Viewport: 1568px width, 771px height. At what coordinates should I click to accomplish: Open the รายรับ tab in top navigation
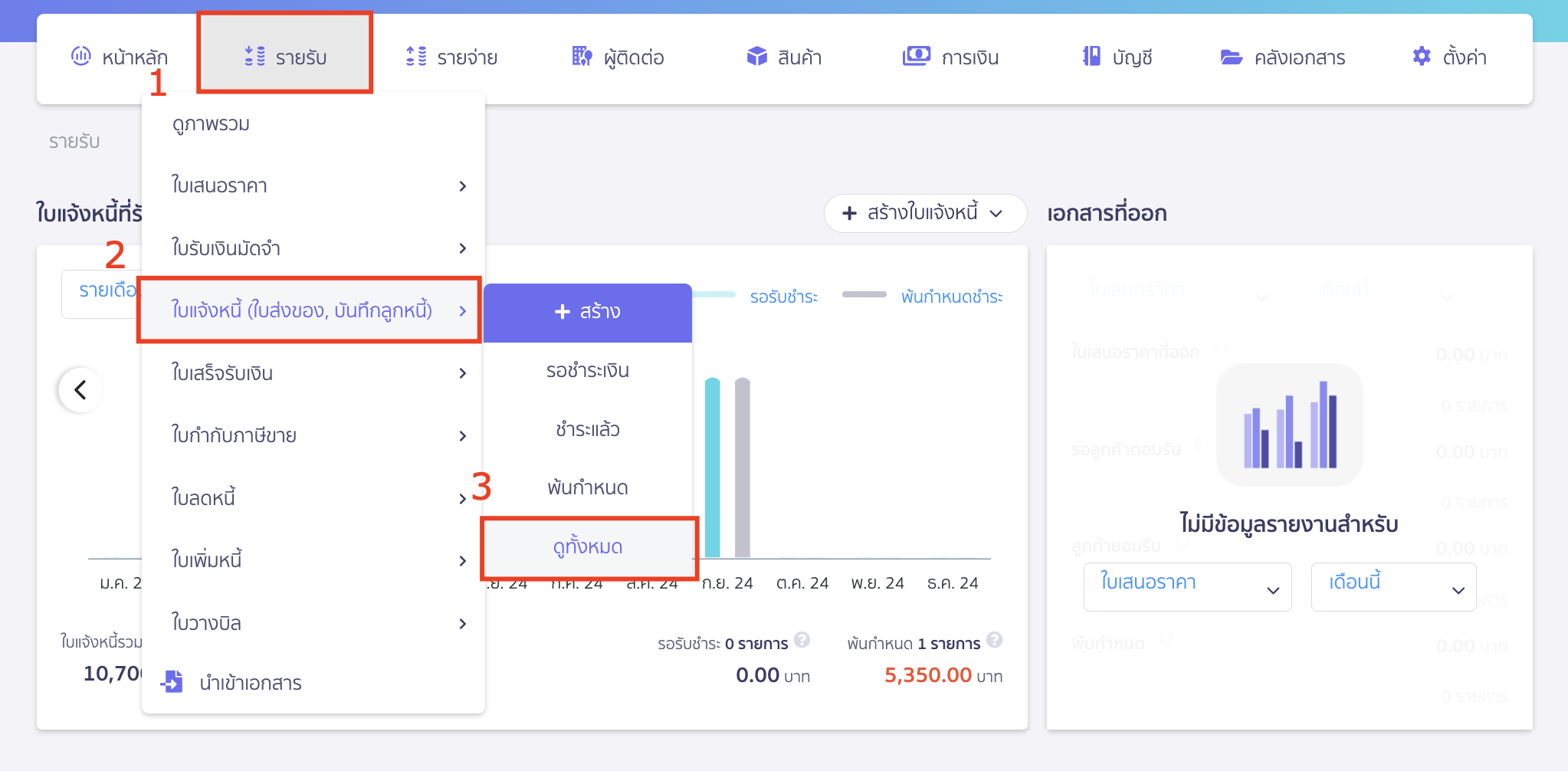(x=285, y=53)
